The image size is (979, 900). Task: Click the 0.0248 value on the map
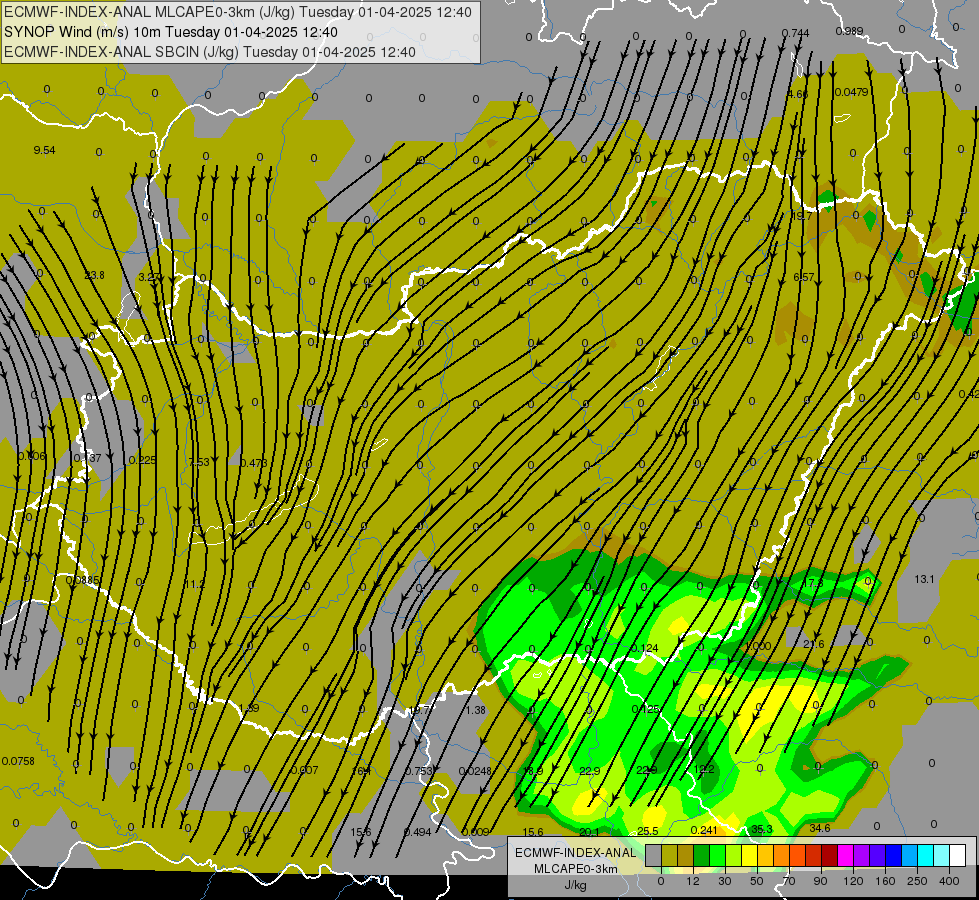coord(475,771)
